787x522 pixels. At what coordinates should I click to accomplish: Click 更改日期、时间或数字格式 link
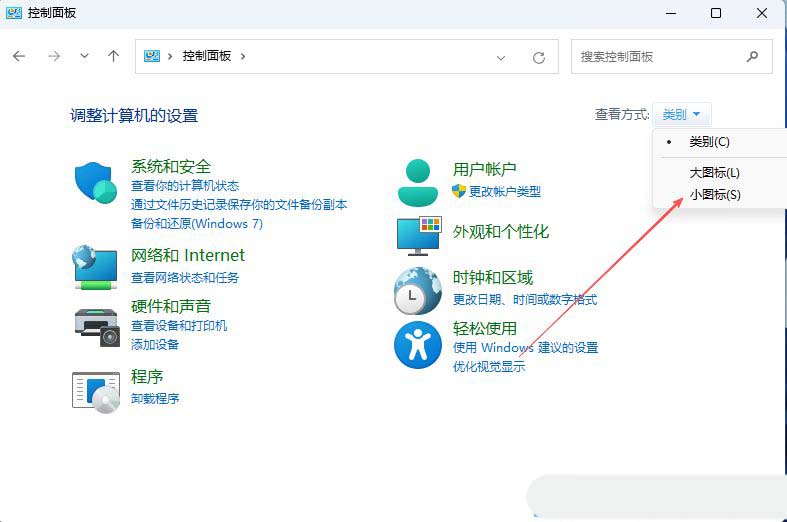tap(525, 300)
